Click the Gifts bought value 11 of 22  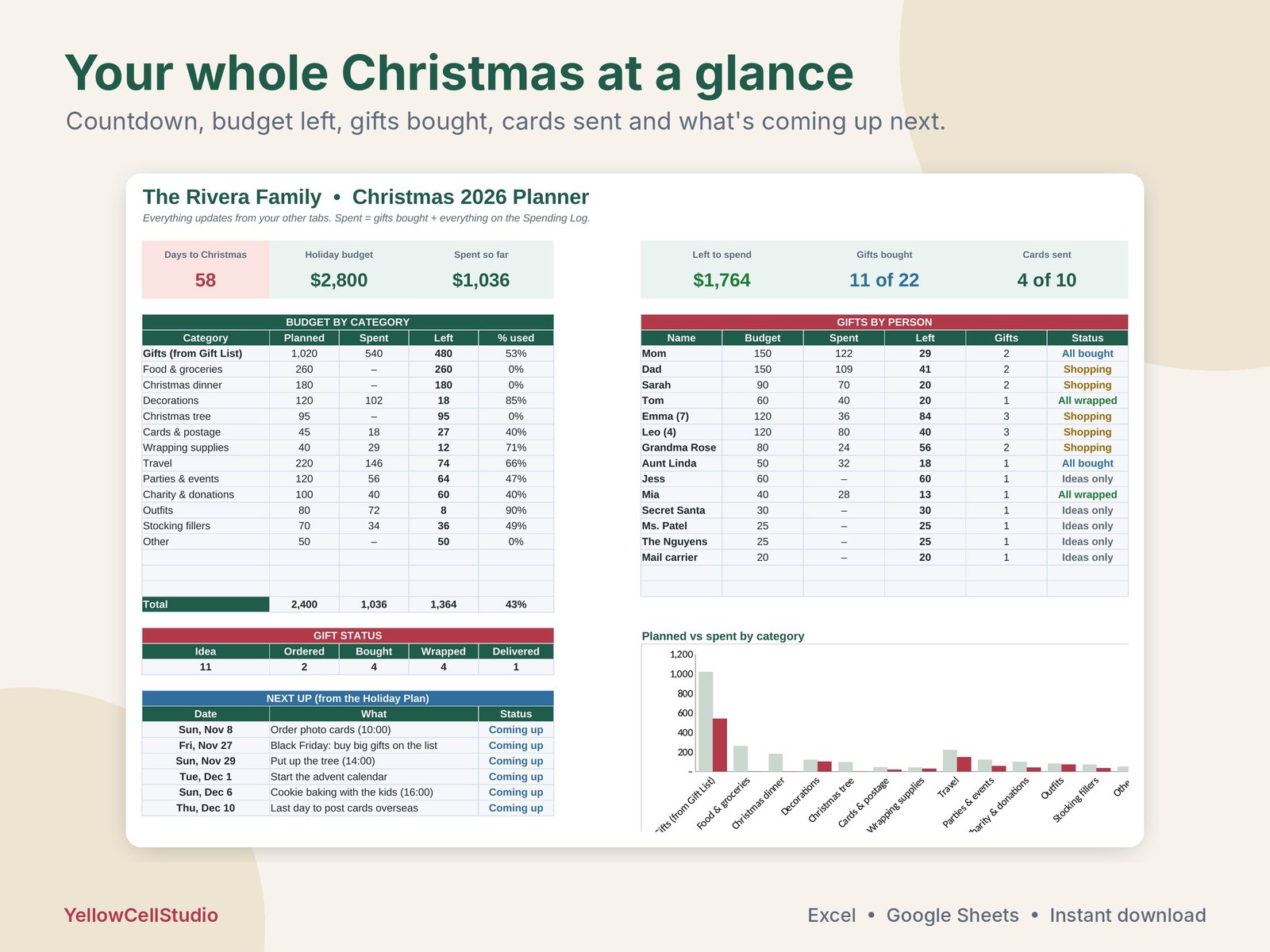tap(884, 280)
